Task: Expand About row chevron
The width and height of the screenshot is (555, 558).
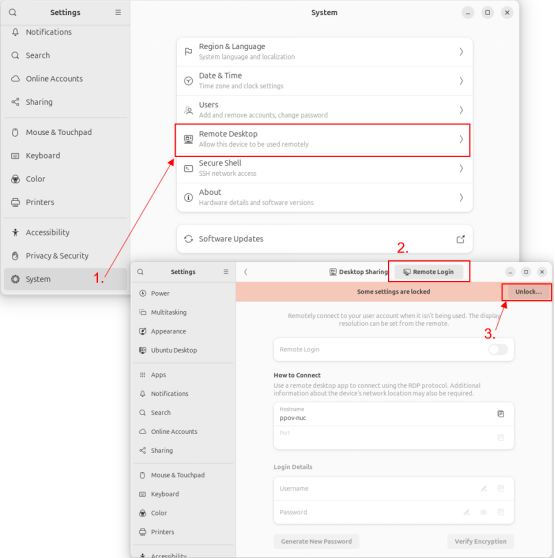Action: [461, 198]
